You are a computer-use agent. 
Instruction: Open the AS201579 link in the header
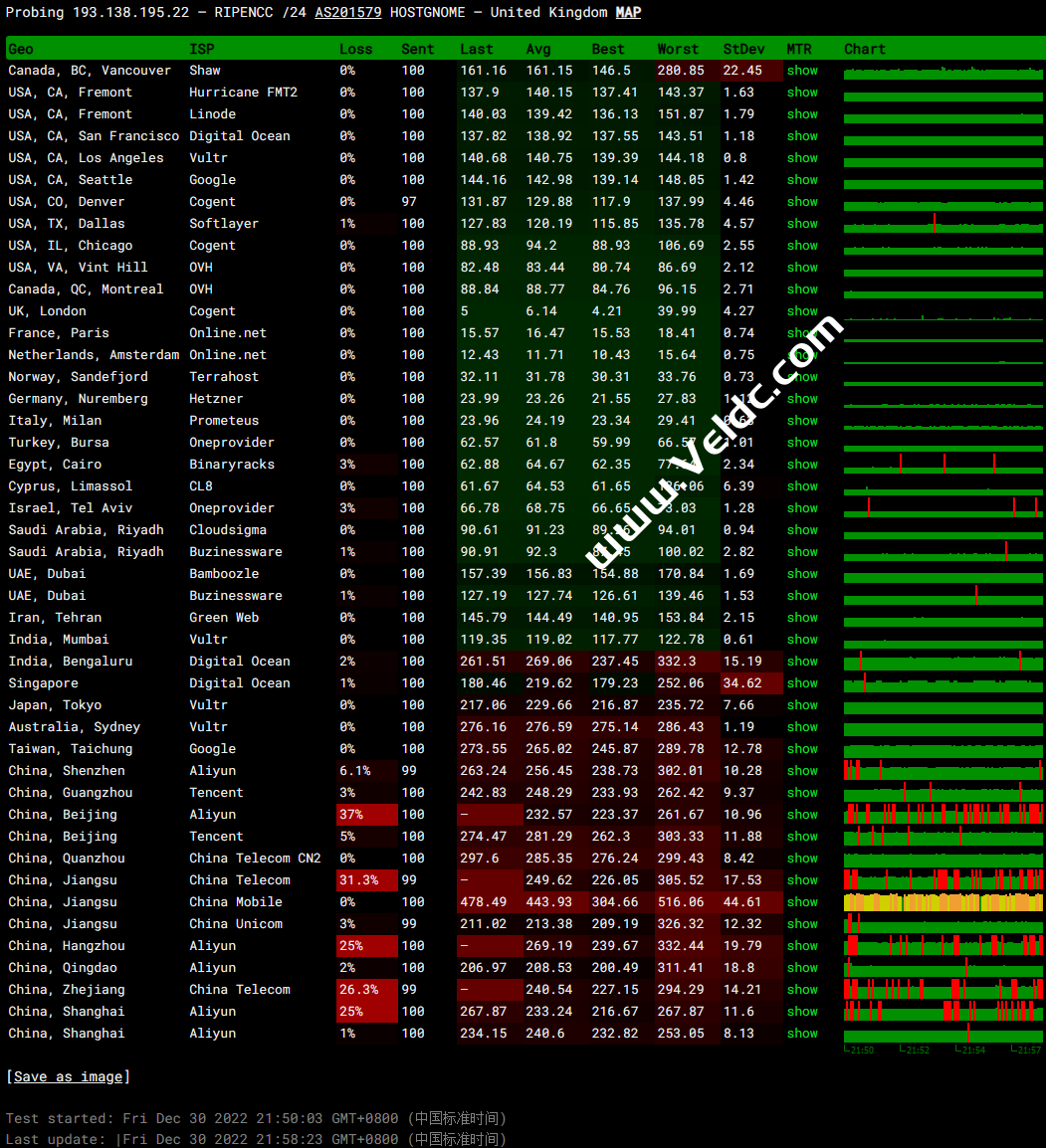[x=348, y=13]
